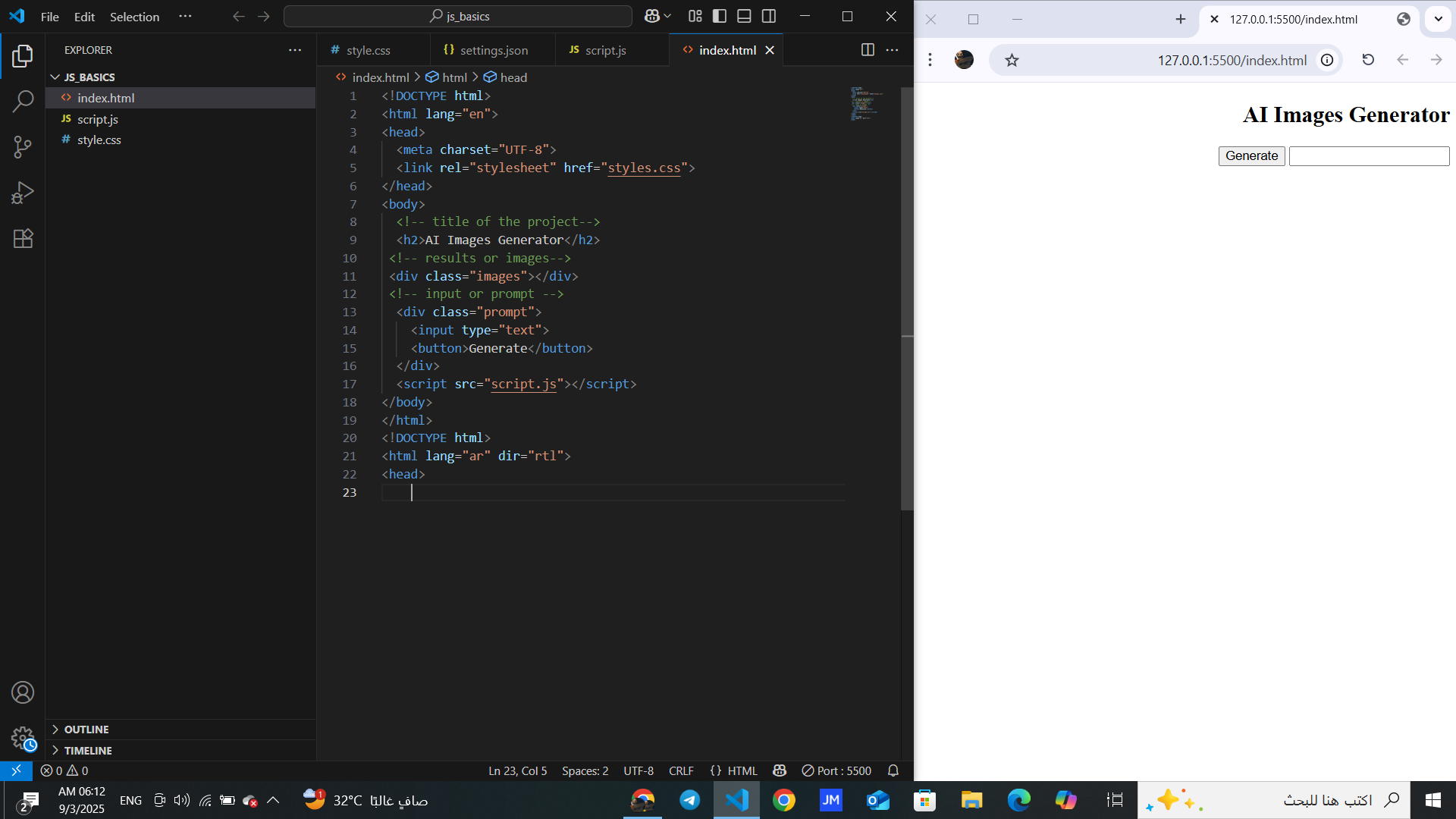Go forward in VS Code navigation history

pos(263,16)
